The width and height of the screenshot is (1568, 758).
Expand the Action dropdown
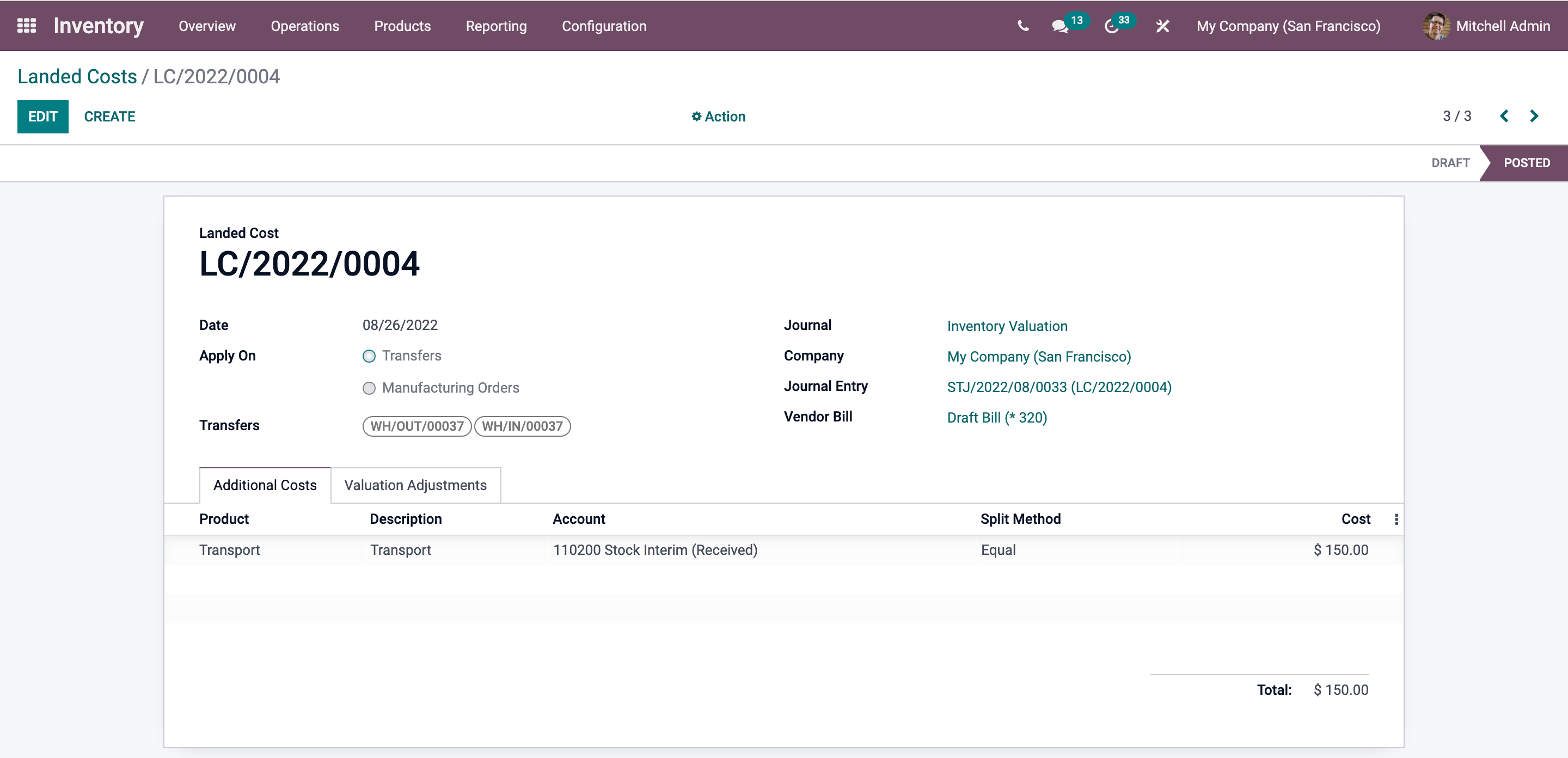click(x=718, y=117)
